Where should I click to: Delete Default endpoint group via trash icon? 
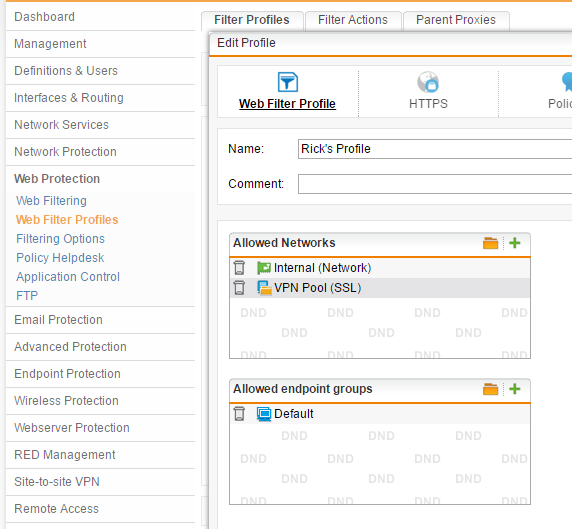click(x=239, y=414)
